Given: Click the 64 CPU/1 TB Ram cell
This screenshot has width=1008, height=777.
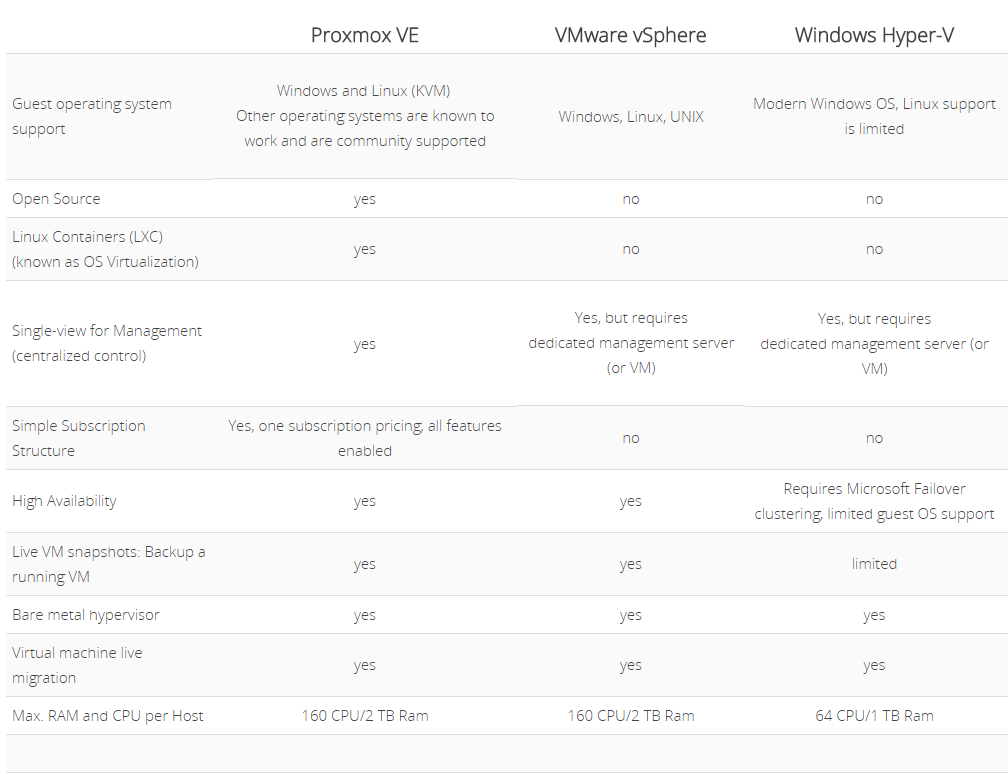Looking at the screenshot, I should (874, 716).
